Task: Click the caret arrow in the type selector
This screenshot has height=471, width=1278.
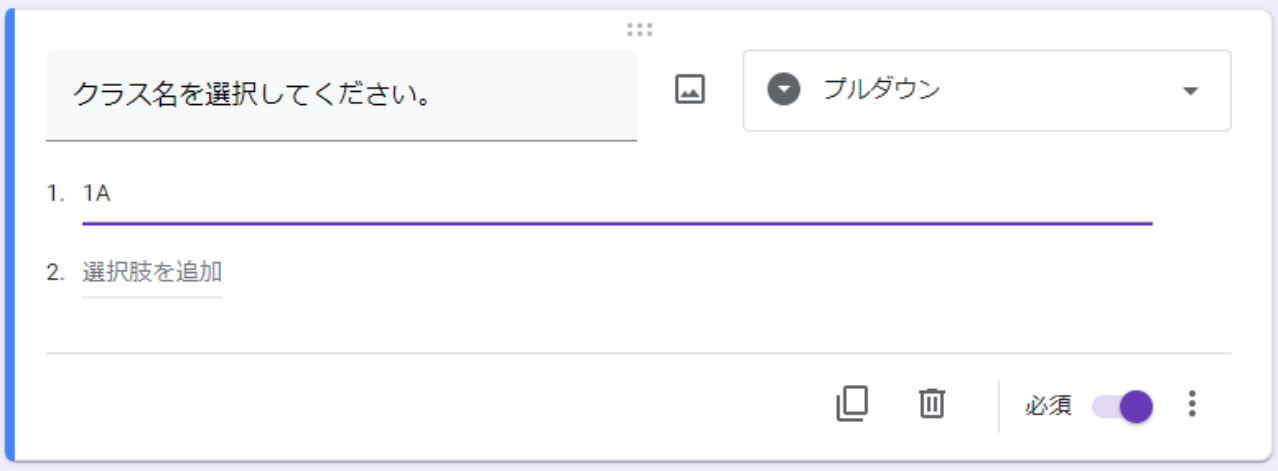Action: (1190, 91)
